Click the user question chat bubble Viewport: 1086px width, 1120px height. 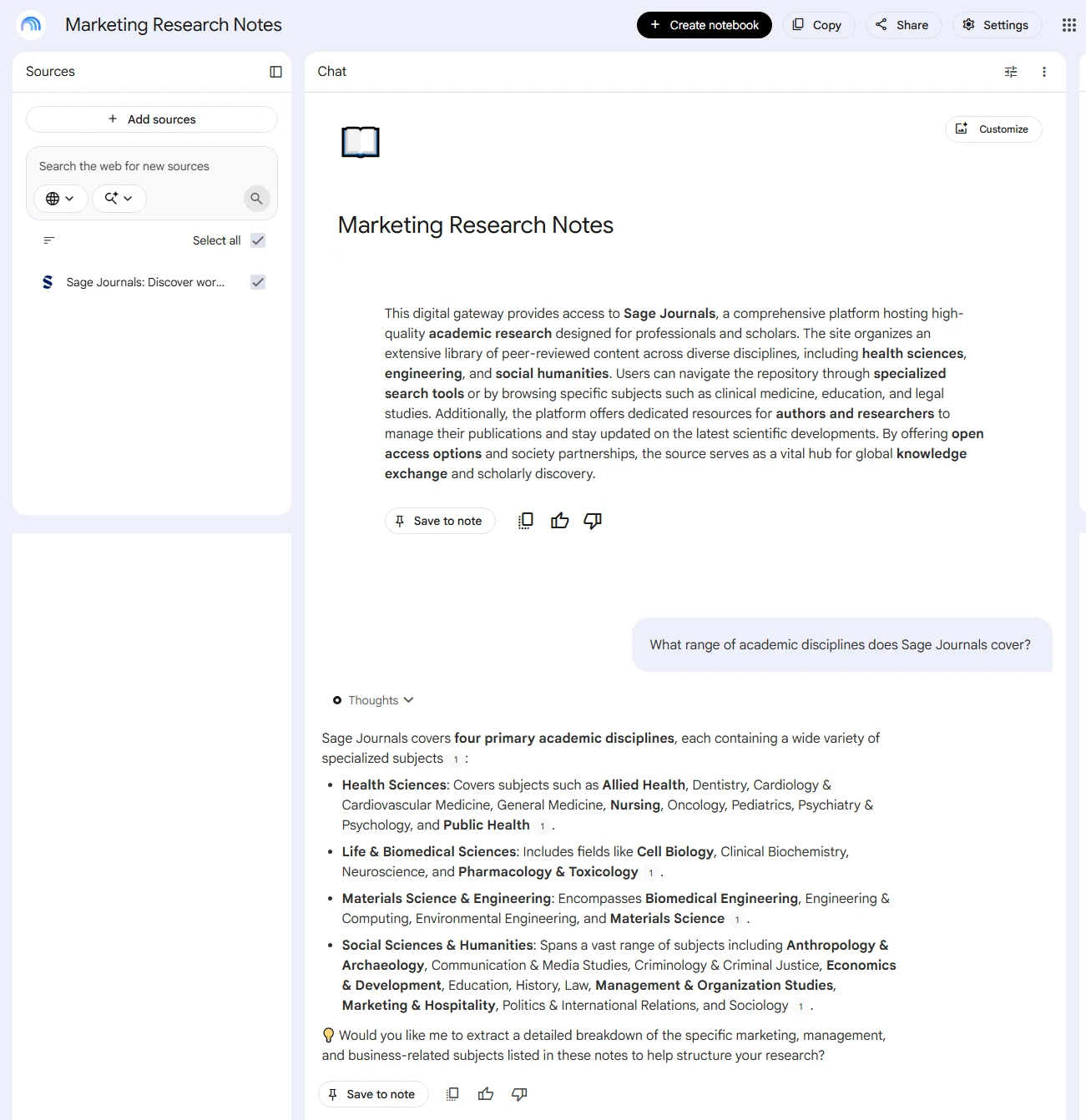pyautogui.click(x=841, y=644)
